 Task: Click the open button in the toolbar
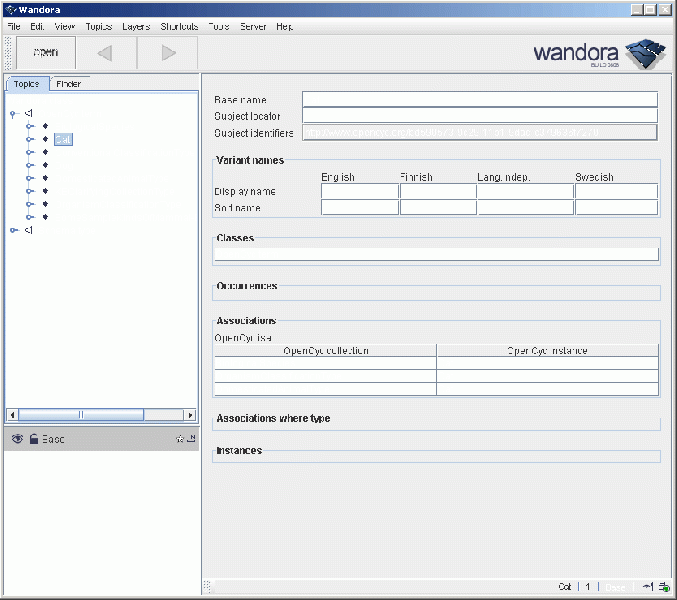(45, 53)
